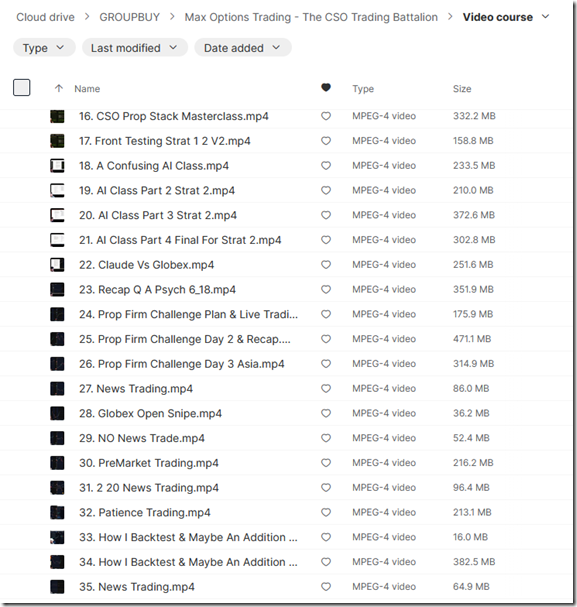Sort by Type column header
This screenshot has height=607, width=577.
pos(363,89)
